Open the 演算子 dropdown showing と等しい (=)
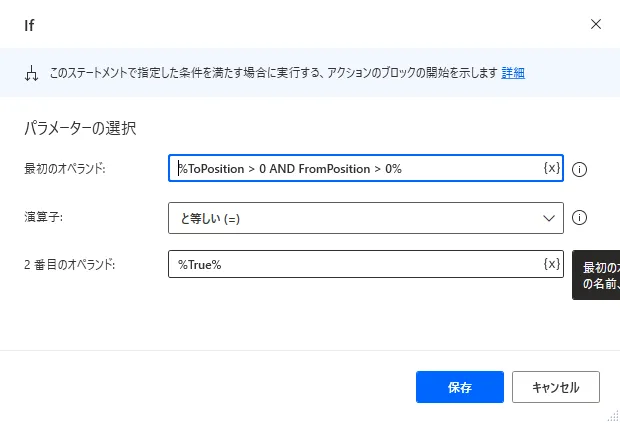The width and height of the screenshot is (620, 423). [x=355, y=217]
